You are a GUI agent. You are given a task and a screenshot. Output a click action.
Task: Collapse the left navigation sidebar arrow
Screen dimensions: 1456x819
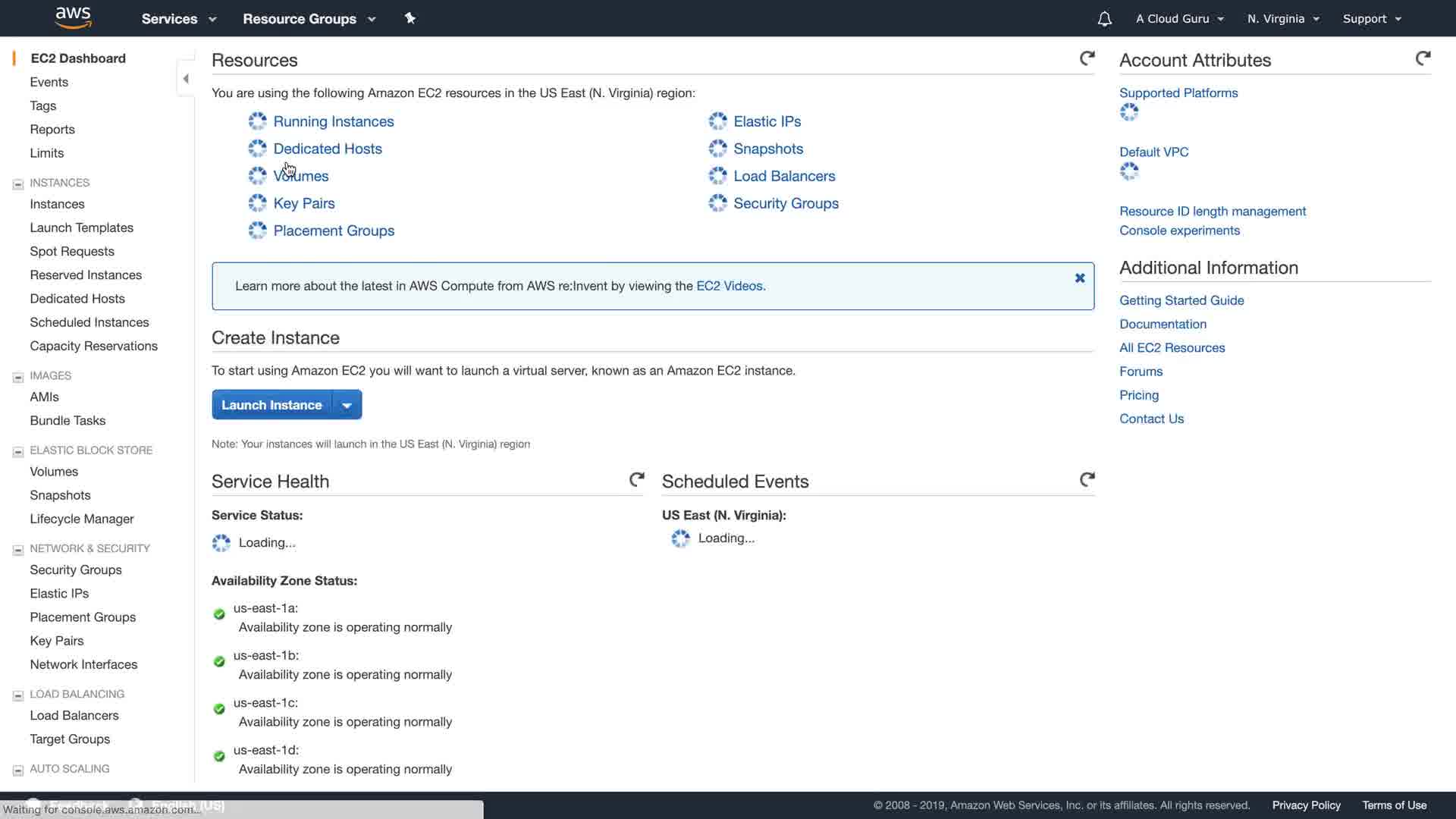pos(186,79)
